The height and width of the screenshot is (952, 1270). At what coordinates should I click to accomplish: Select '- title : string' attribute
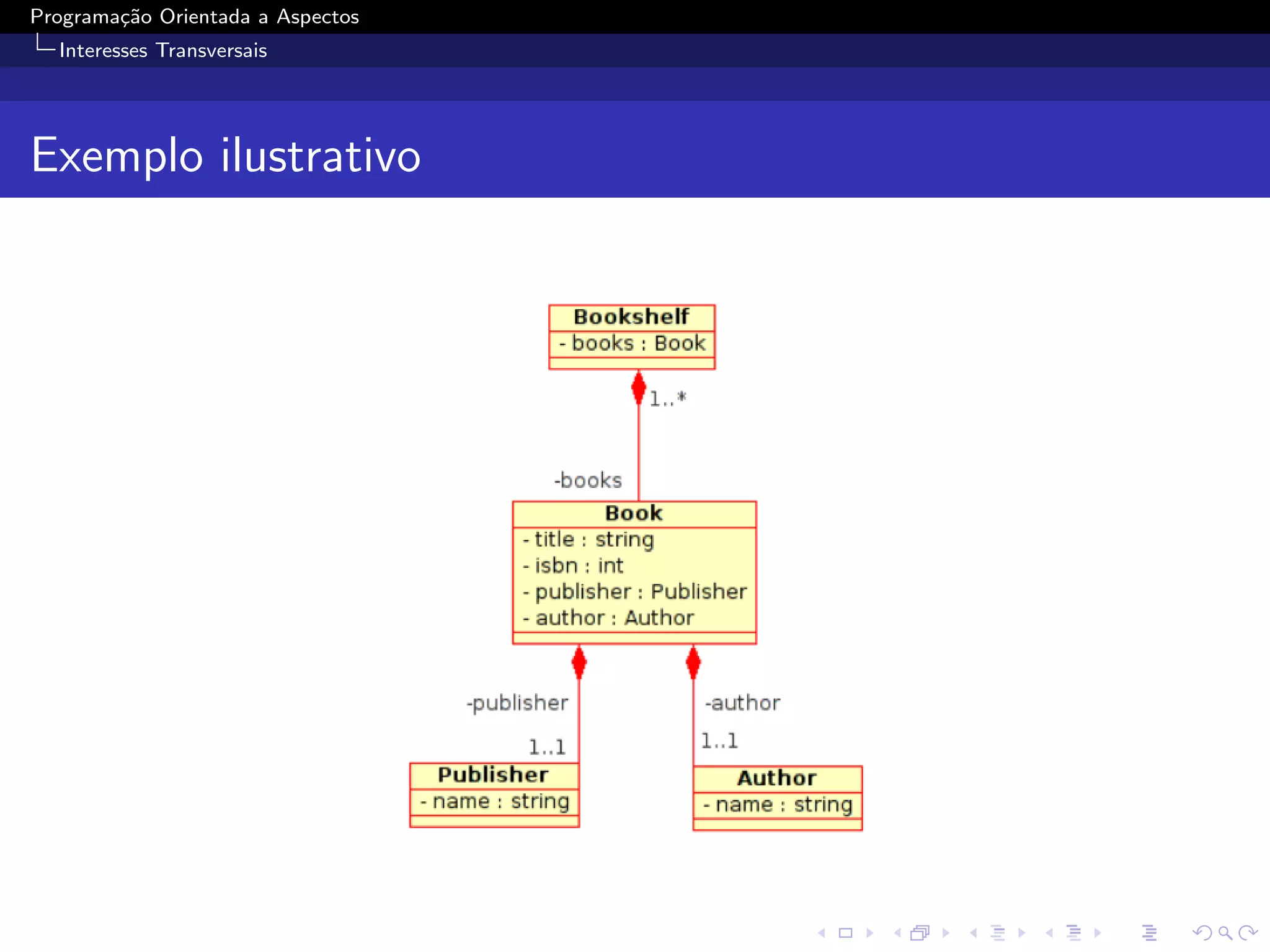point(588,540)
